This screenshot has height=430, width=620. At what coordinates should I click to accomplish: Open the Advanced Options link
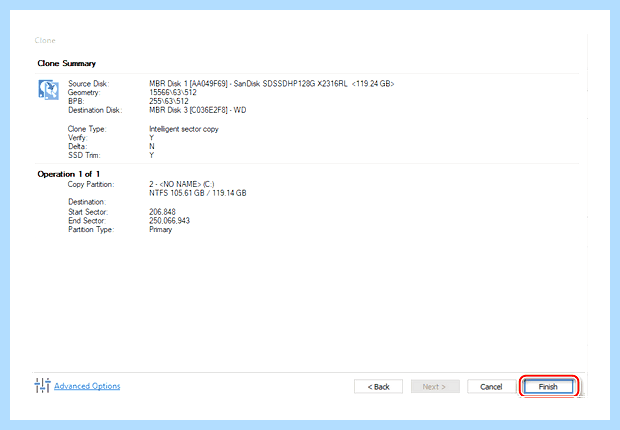[x=87, y=386]
